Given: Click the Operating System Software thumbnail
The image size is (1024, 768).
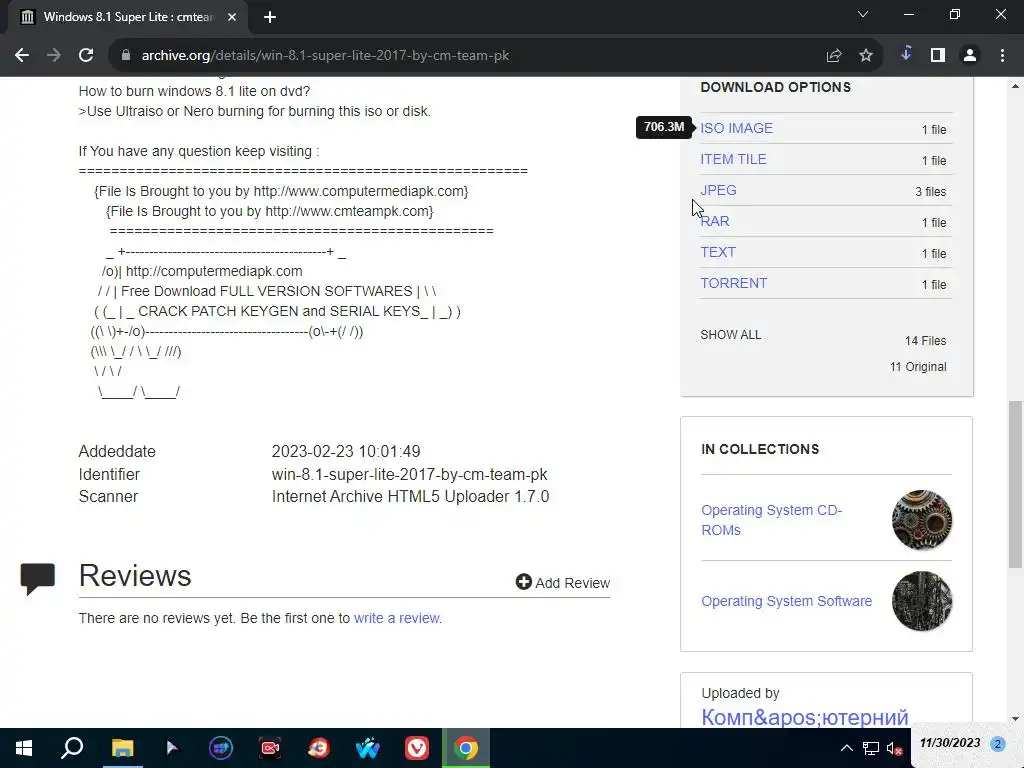Looking at the screenshot, I should (x=921, y=601).
